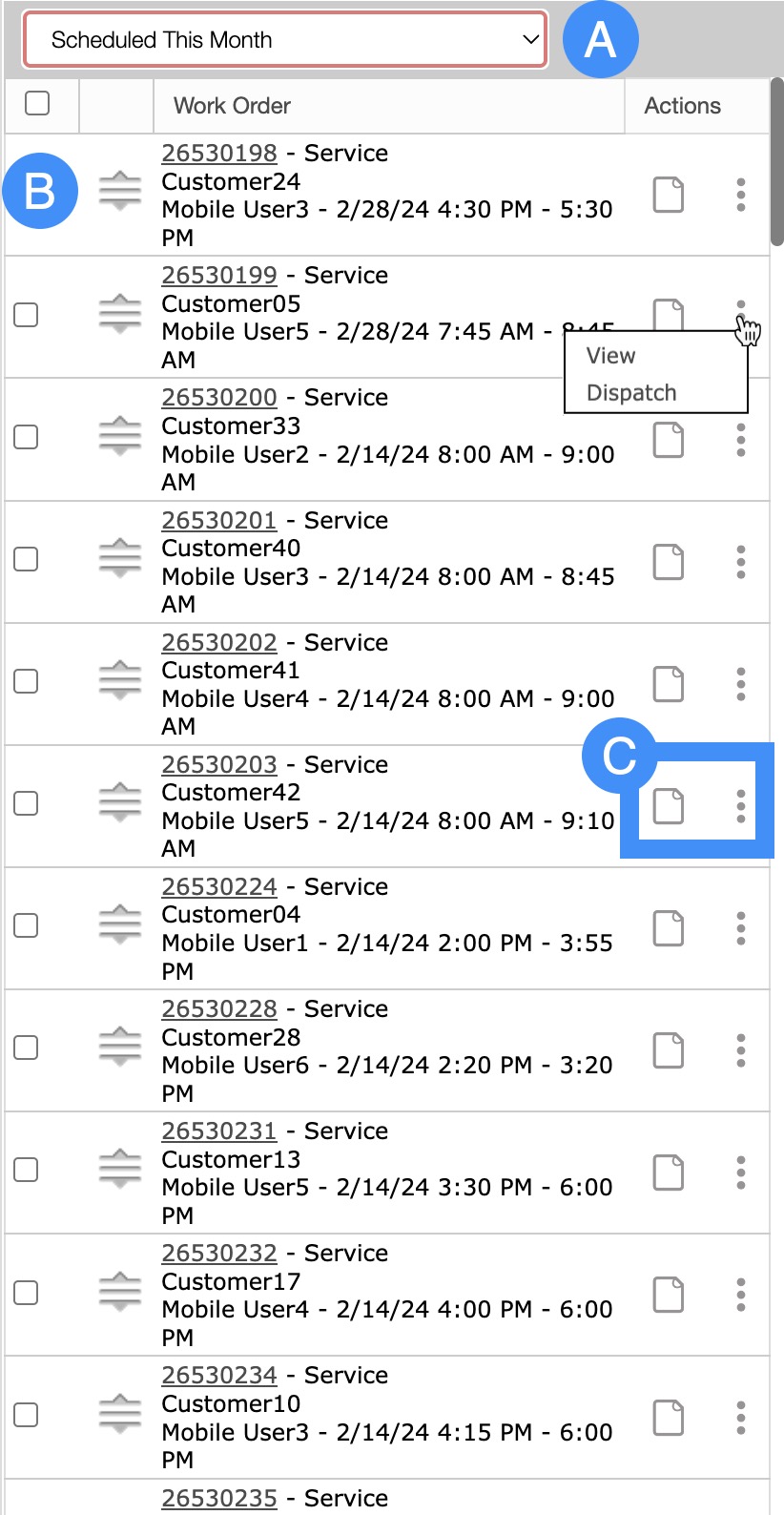This screenshot has width=784, height=1515.
Task: Check the box for work order 26530199
Action: point(27,315)
